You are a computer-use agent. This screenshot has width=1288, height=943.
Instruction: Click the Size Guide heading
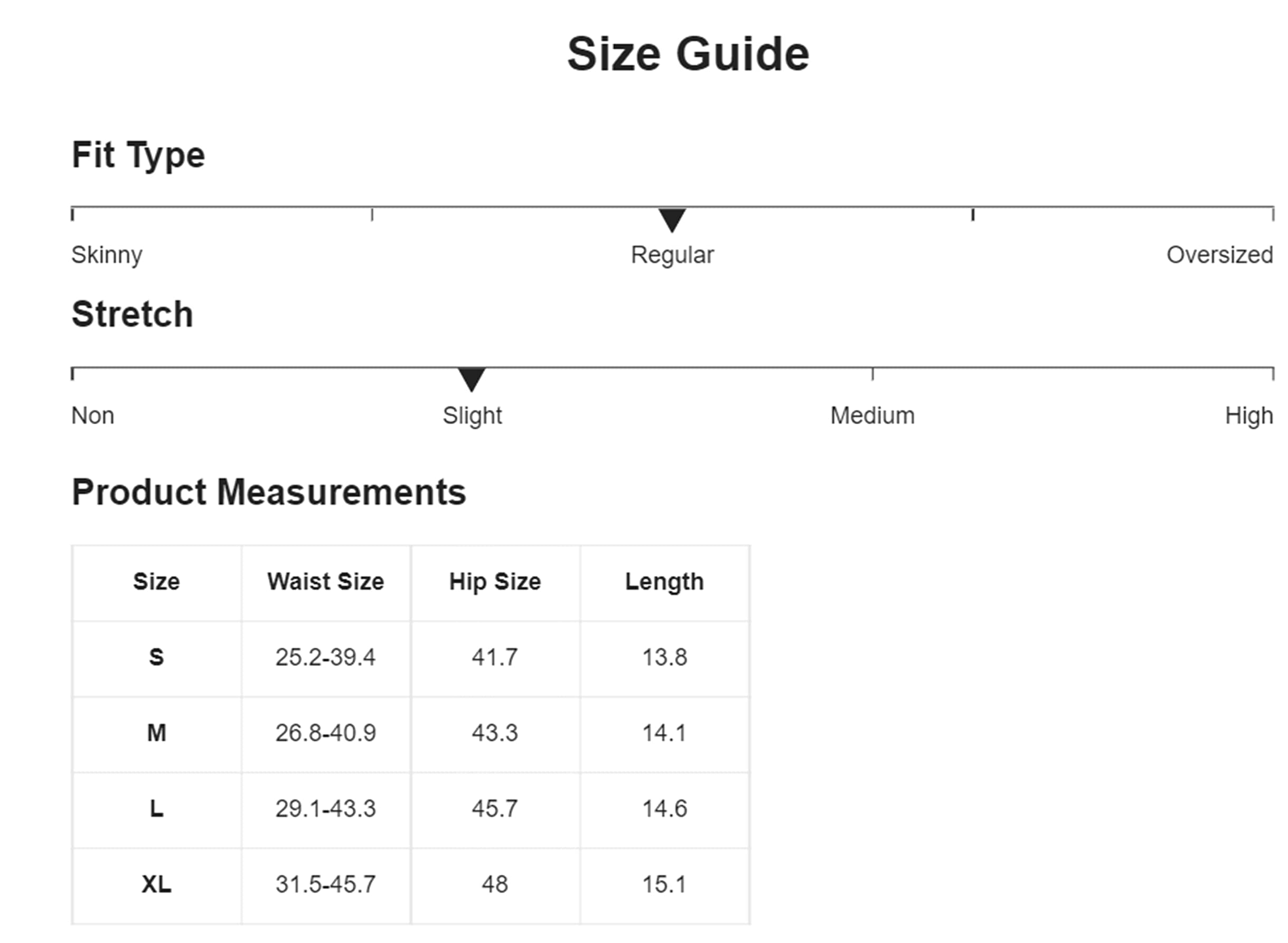688,54
